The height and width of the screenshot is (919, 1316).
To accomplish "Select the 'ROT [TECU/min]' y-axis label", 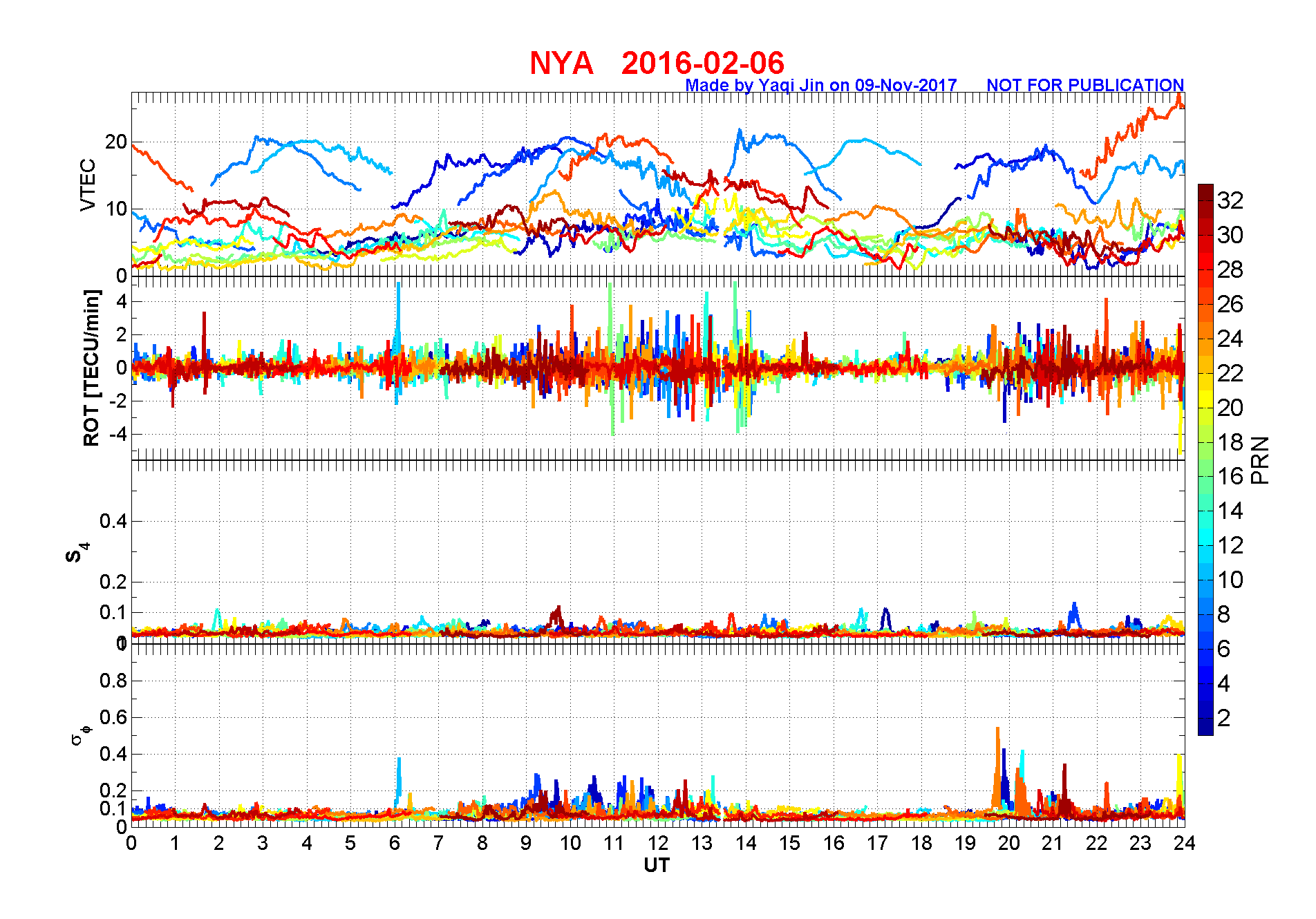I will click(91, 368).
